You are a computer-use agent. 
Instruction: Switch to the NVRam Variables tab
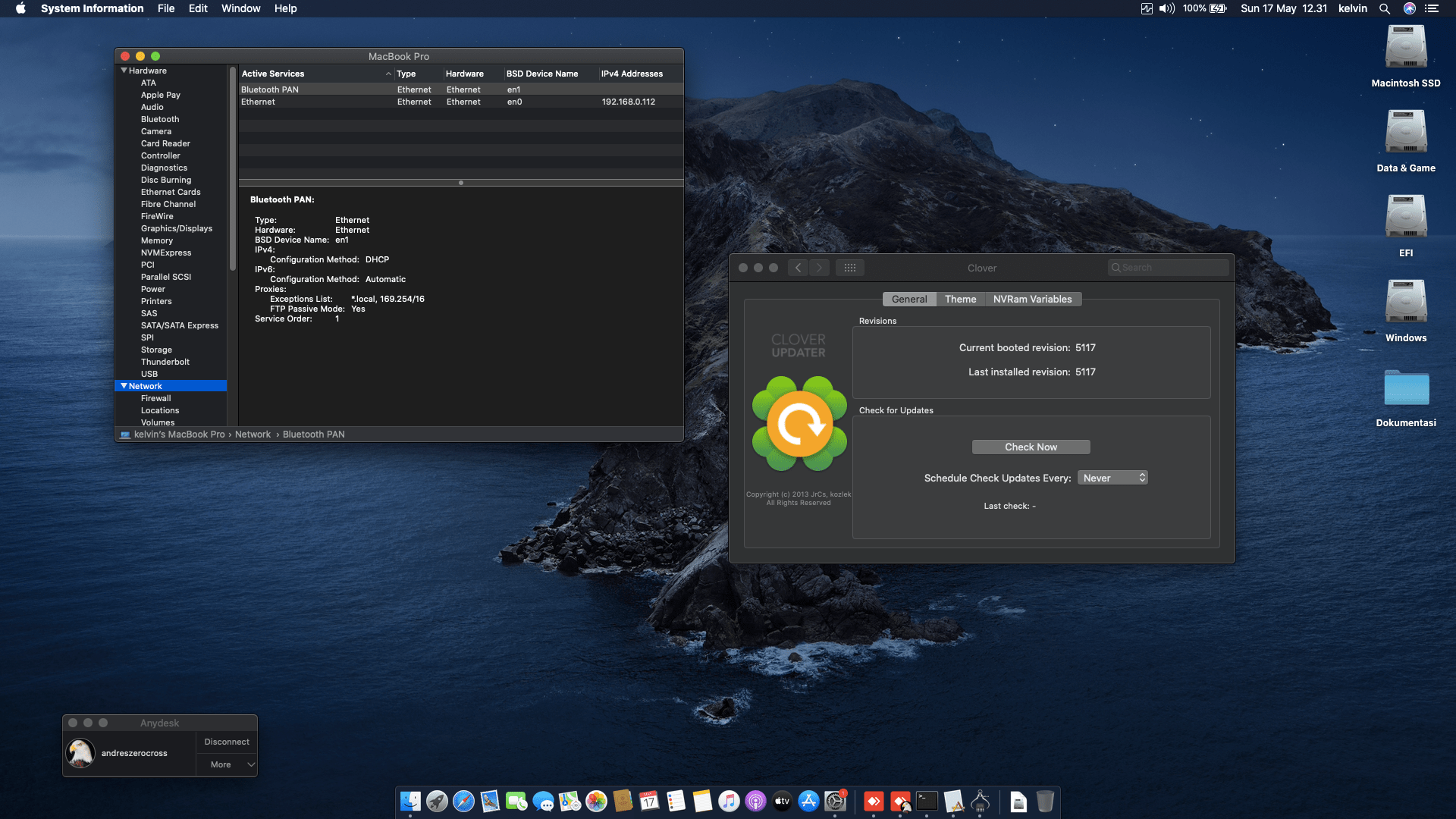(x=1032, y=300)
